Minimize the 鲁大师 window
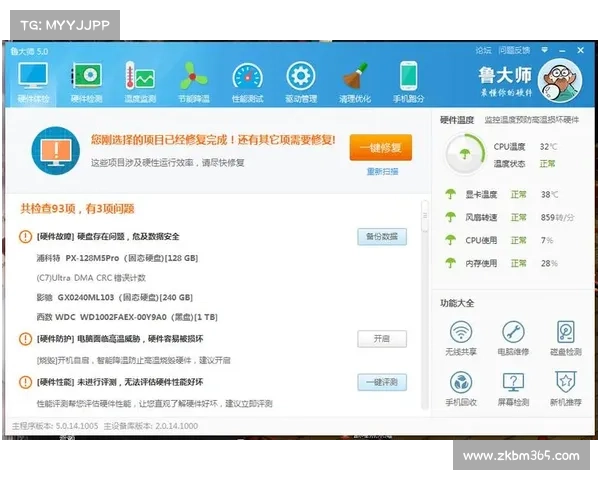This screenshot has height=480, width=600. coord(562,51)
